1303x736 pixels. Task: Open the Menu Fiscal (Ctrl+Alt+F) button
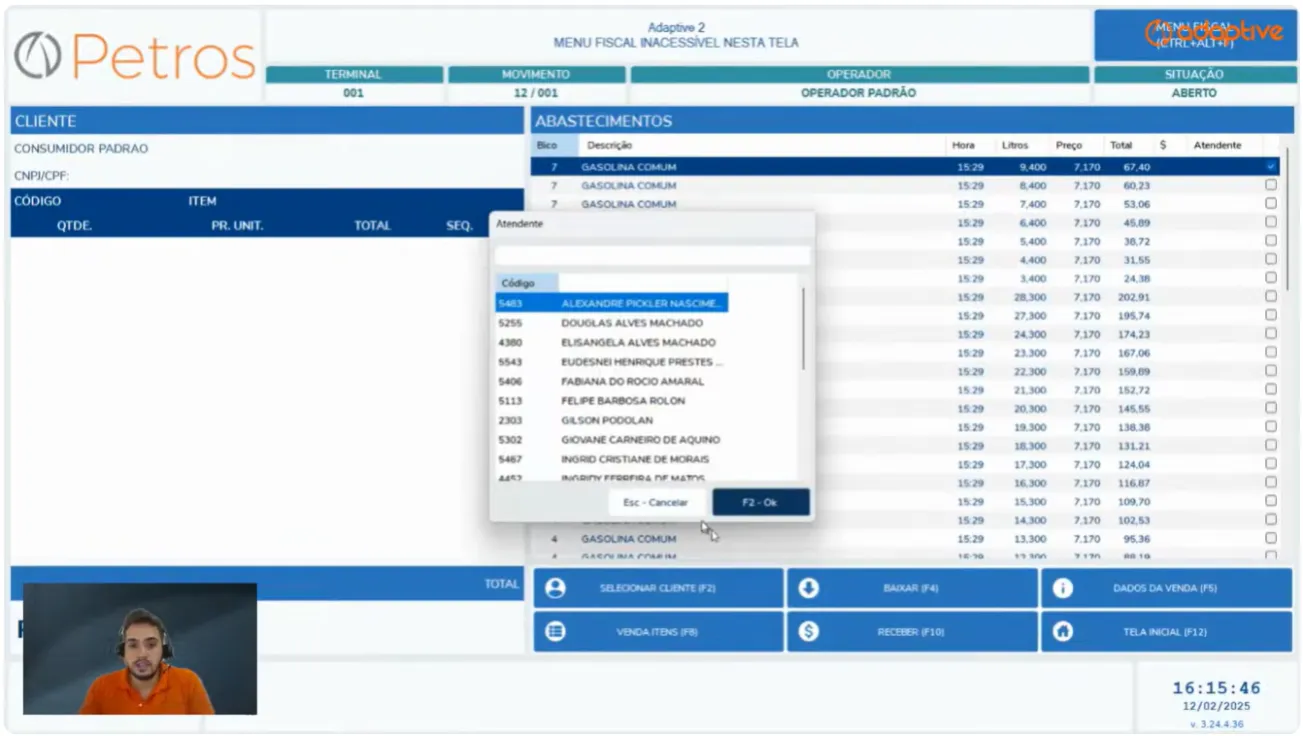click(1195, 35)
